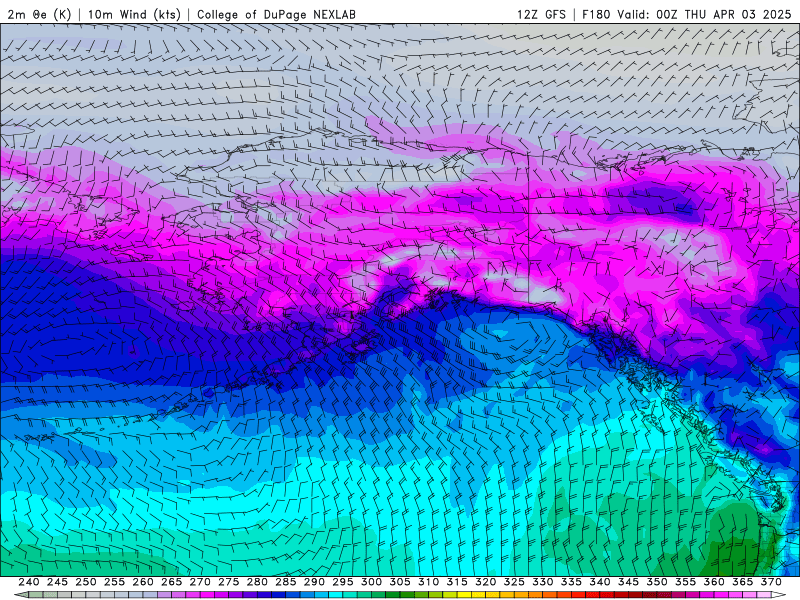The image size is (800, 600).
Task: Click the 275 legend value
Action: click(229, 582)
